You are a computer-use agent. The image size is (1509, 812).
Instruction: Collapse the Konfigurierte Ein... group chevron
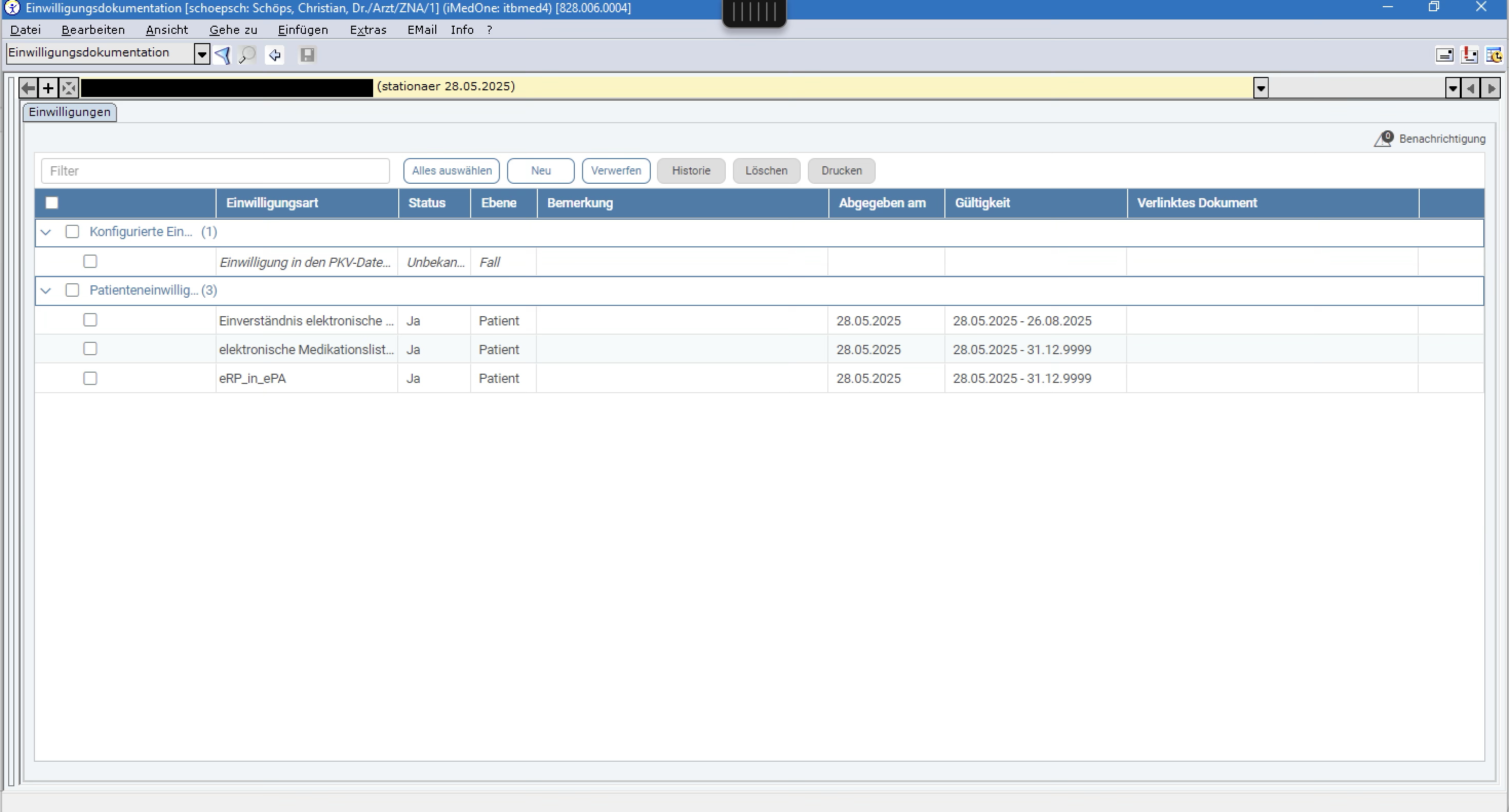(x=46, y=233)
